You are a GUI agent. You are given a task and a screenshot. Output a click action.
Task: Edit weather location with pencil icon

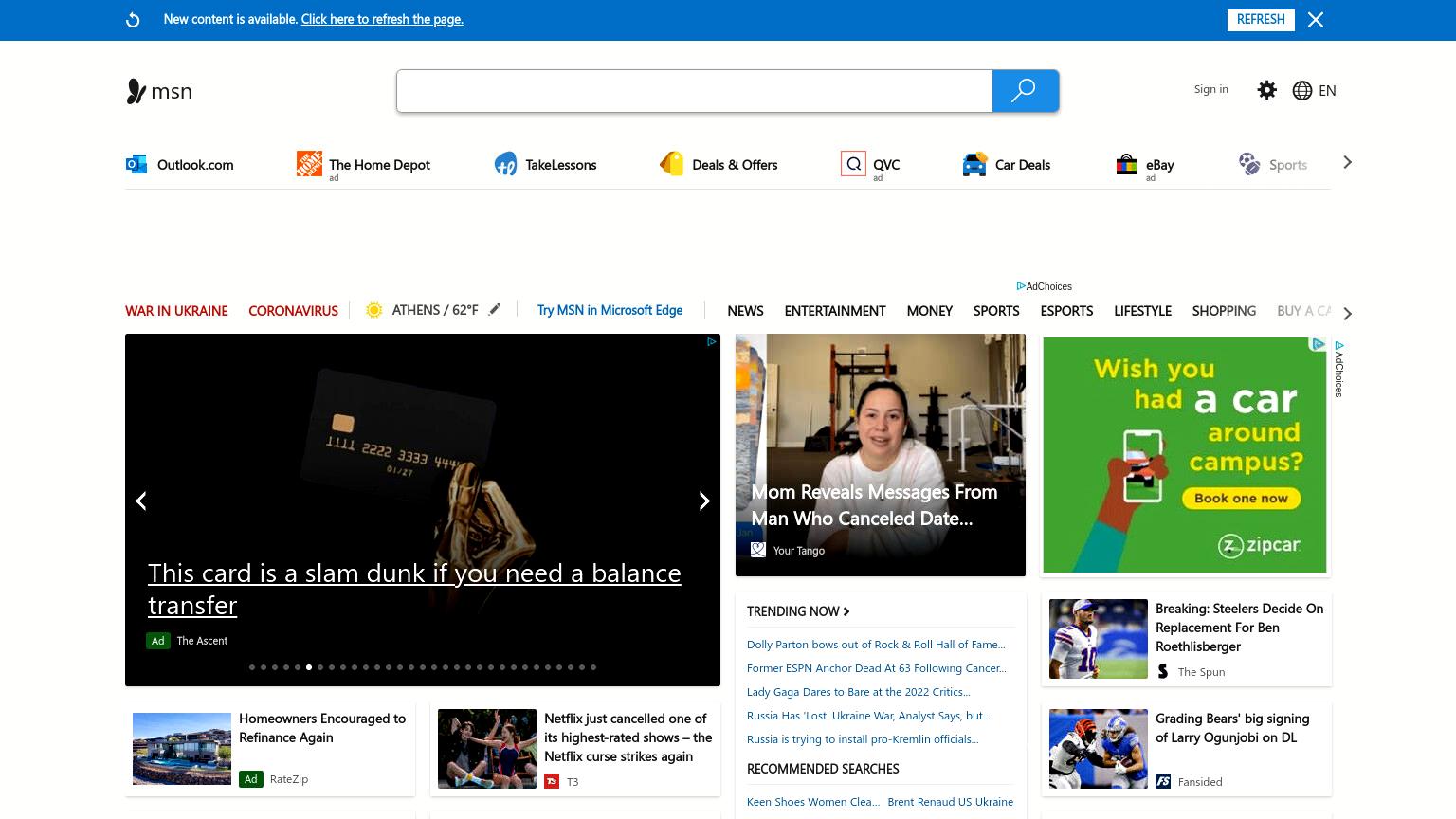495,309
